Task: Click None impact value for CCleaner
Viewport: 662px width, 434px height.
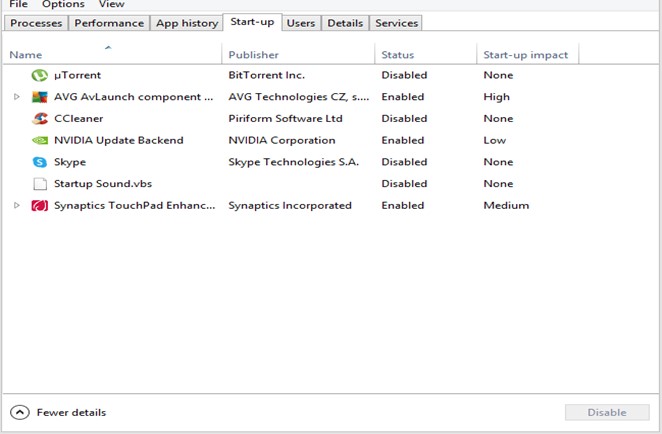Action: click(x=498, y=119)
